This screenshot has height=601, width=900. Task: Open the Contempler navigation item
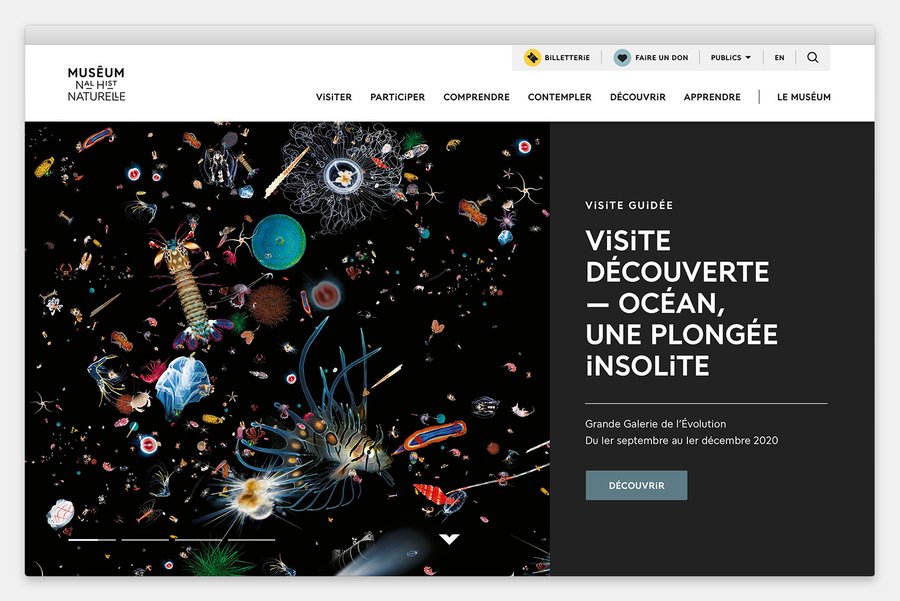pyautogui.click(x=559, y=97)
